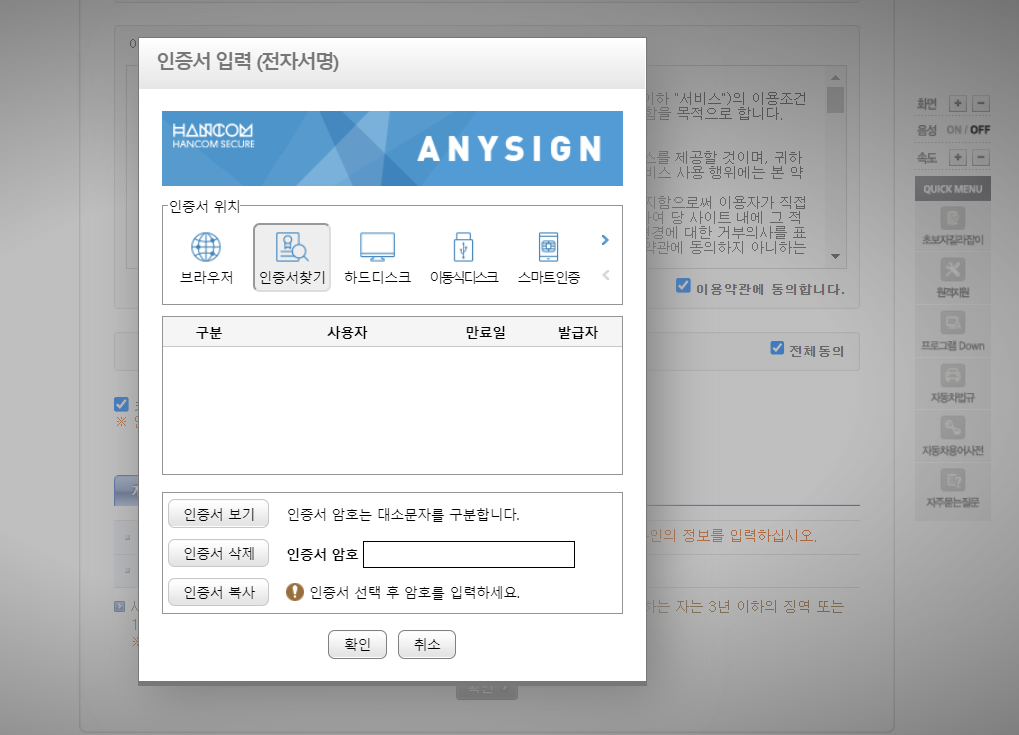
Task: Toggle the checkbox left of the dialog
Action: point(121,404)
